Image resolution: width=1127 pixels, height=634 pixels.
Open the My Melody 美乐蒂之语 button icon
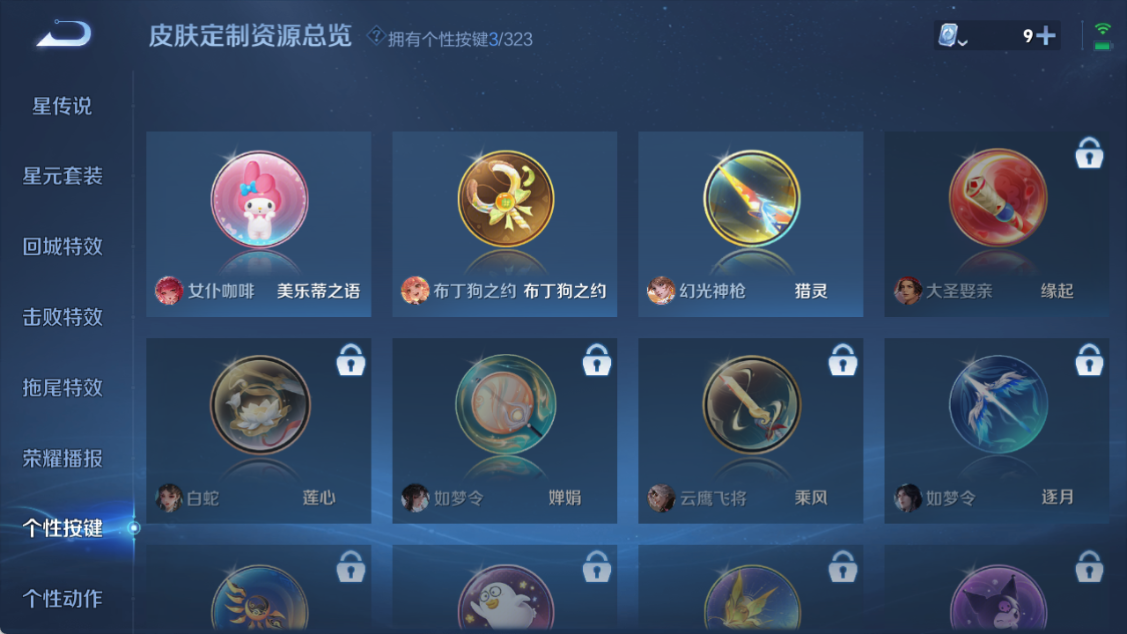click(259, 199)
